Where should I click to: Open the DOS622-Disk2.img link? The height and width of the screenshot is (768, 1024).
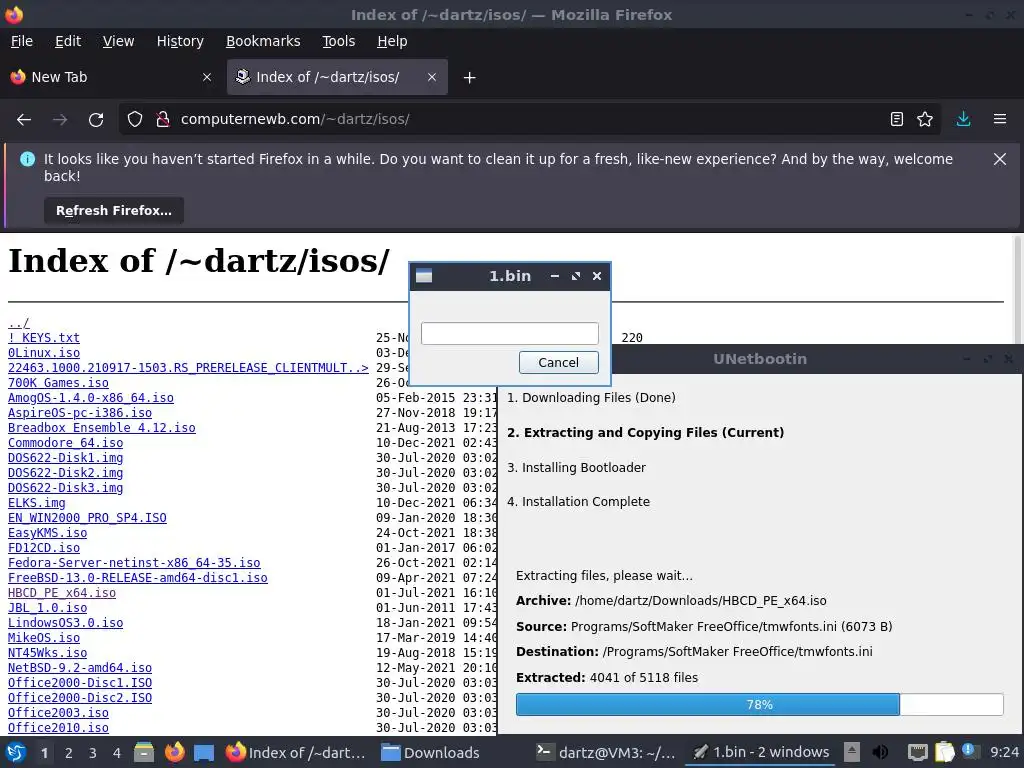[65, 473]
